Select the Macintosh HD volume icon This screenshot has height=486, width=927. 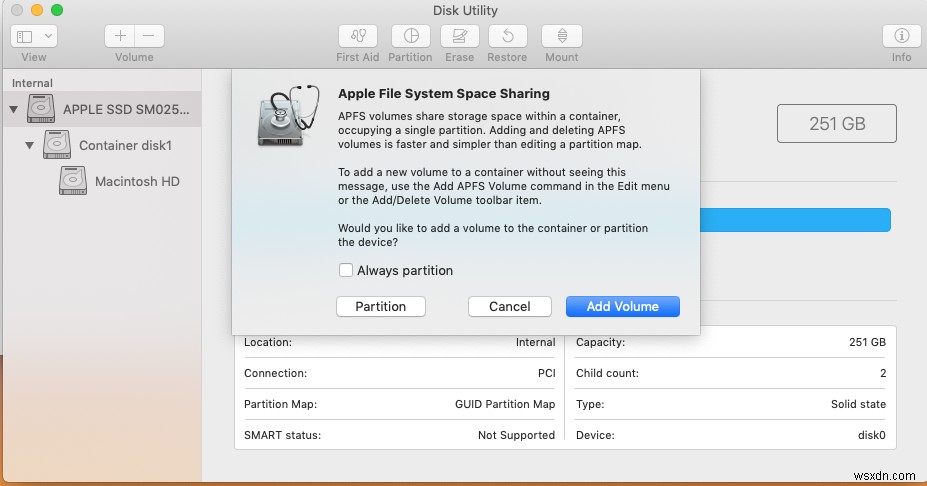coord(73,181)
